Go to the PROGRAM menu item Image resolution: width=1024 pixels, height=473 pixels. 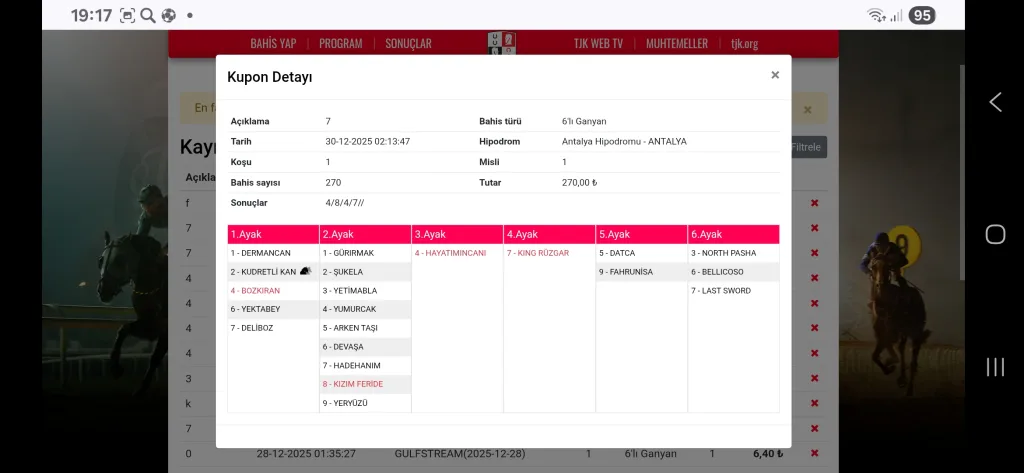coord(341,44)
